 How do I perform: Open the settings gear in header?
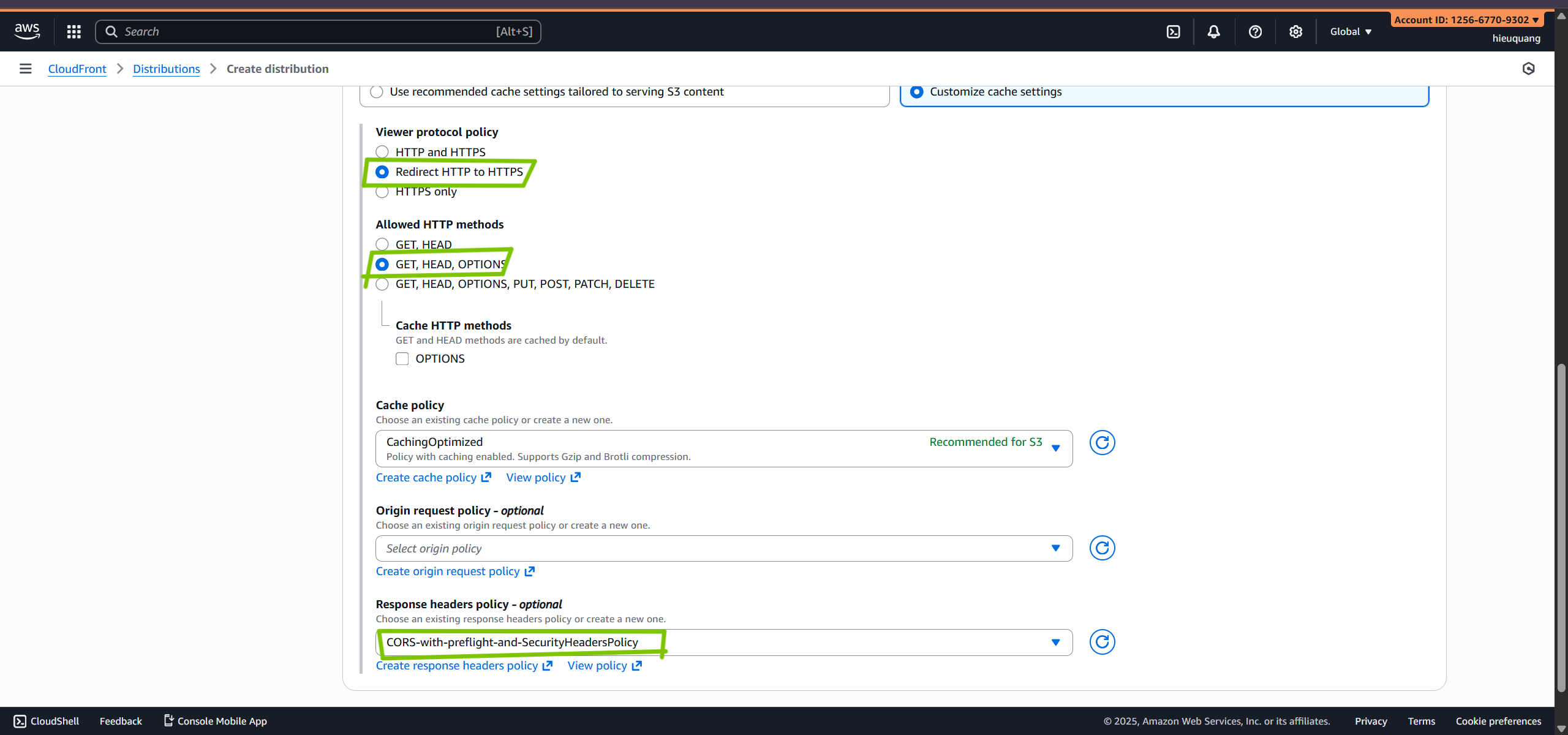[x=1295, y=32]
